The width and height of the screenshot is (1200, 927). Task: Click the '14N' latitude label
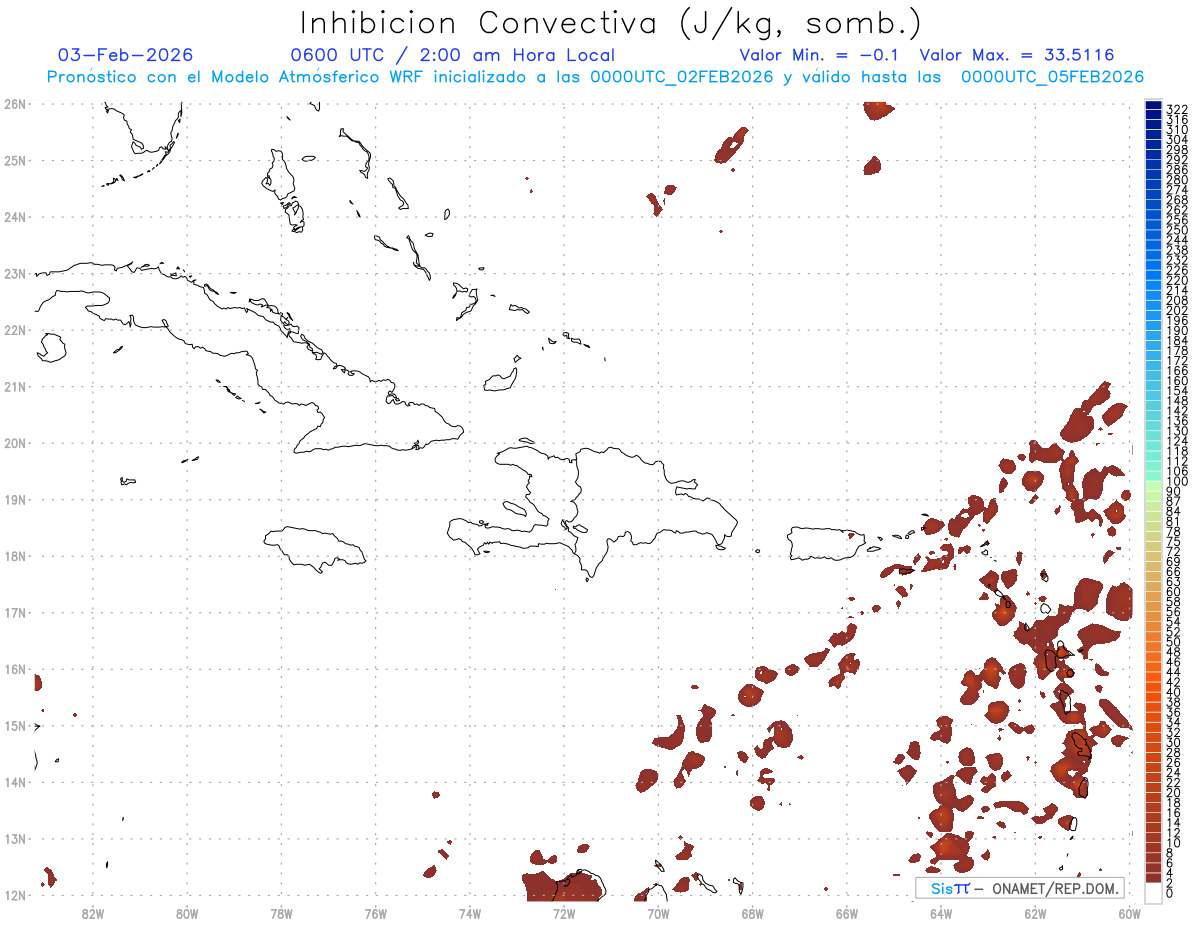pos(15,782)
